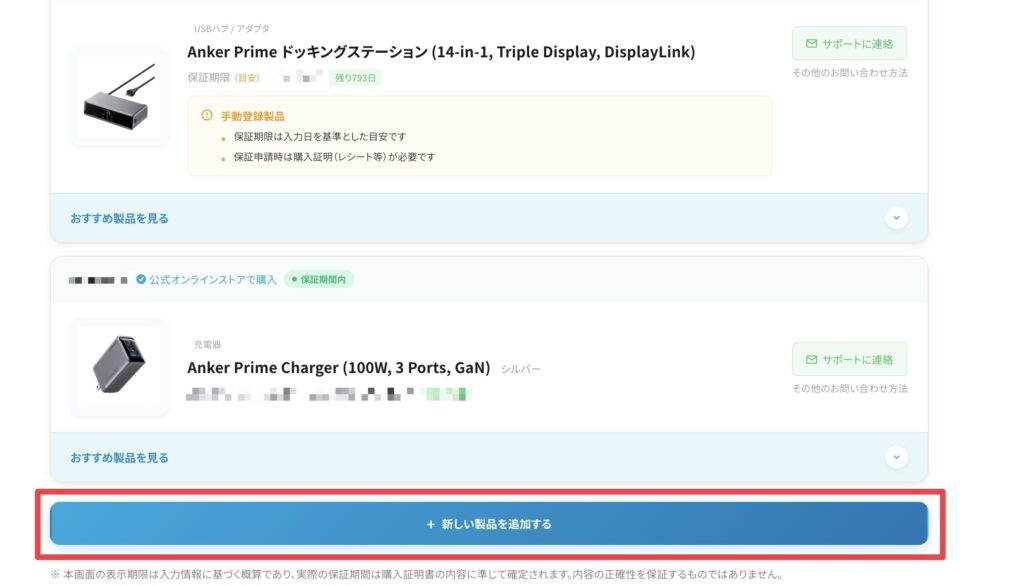Click the Anker Prime Charger thumbnail image
Screen dimensions: 1024x586
point(119,367)
